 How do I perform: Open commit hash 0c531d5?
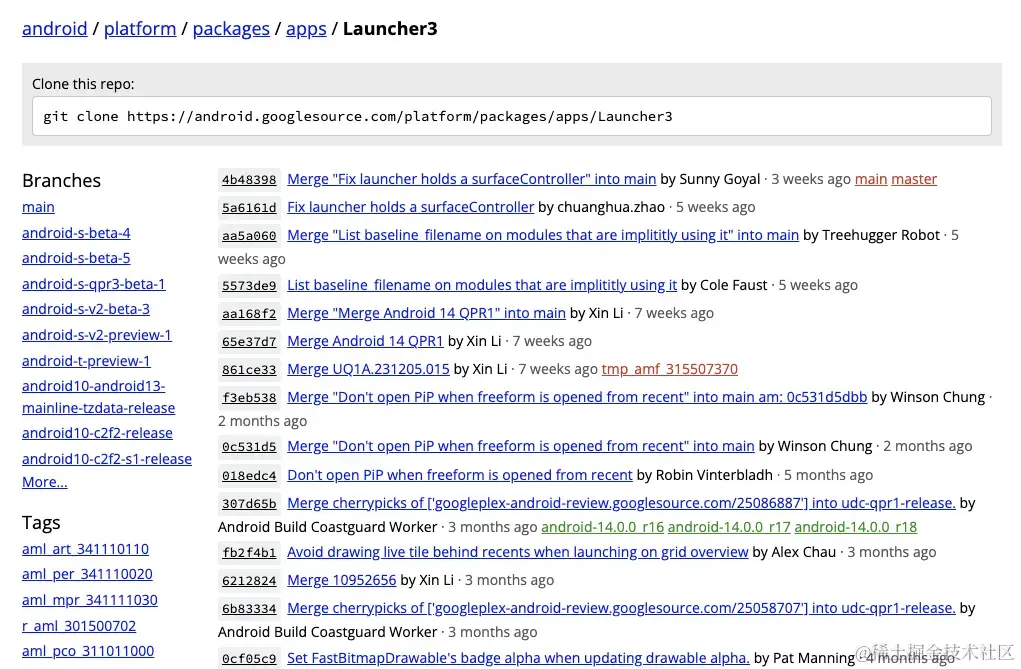(x=249, y=447)
